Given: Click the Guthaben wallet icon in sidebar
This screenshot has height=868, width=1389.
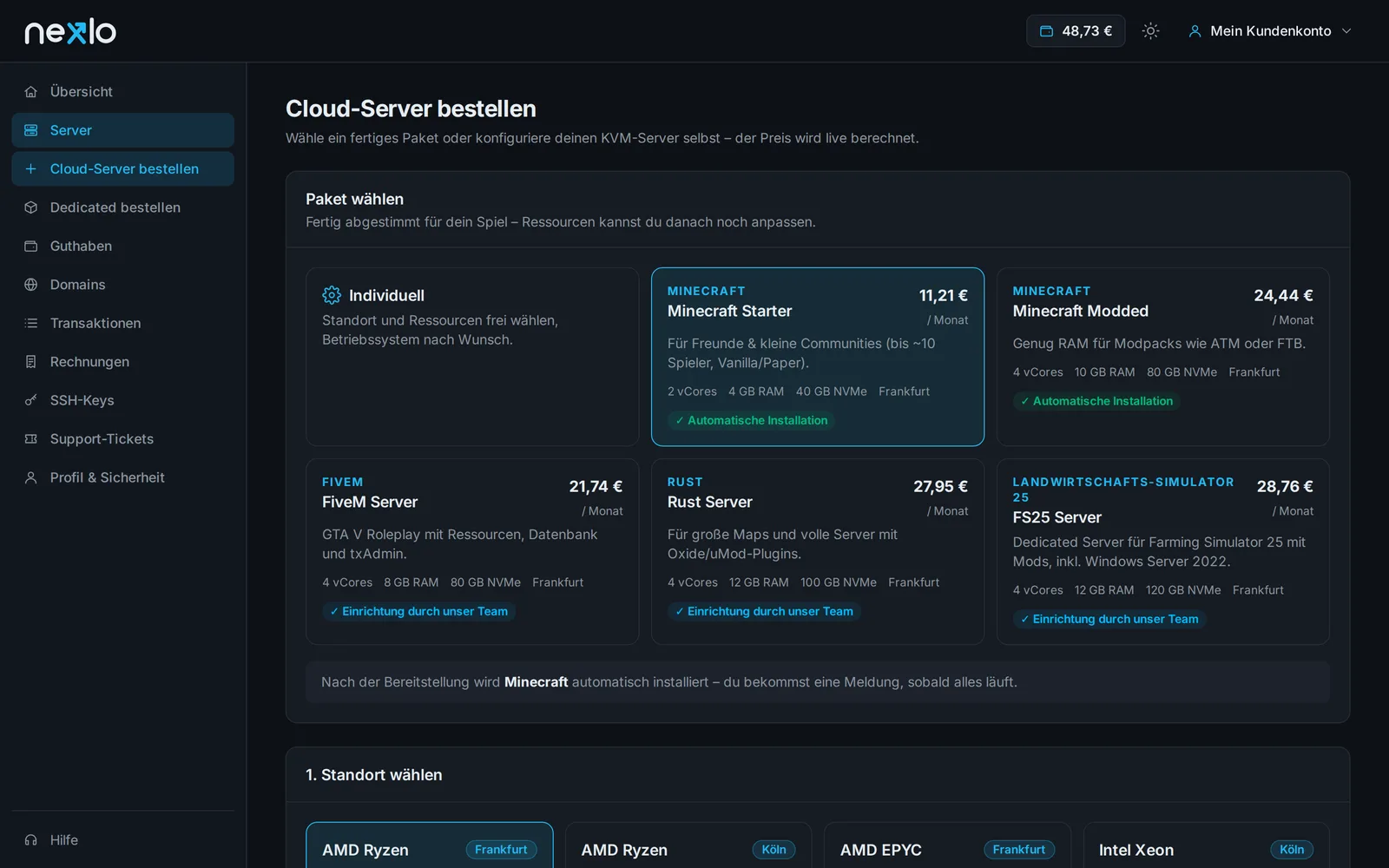Looking at the screenshot, I should point(31,247).
